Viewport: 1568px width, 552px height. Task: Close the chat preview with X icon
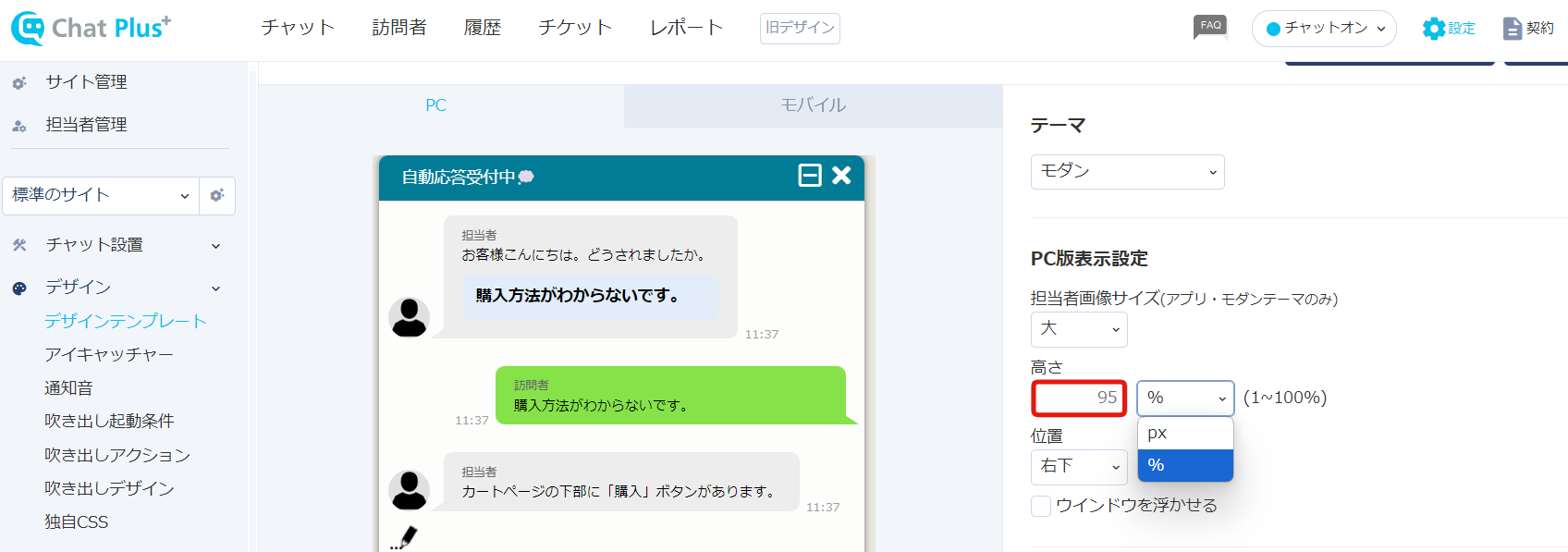click(x=841, y=175)
